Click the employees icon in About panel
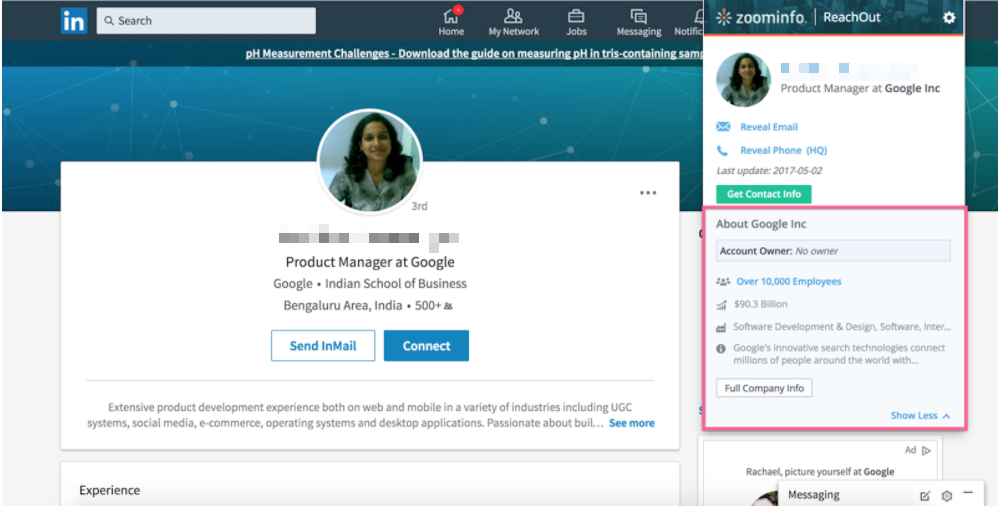The image size is (998, 506). (722, 281)
